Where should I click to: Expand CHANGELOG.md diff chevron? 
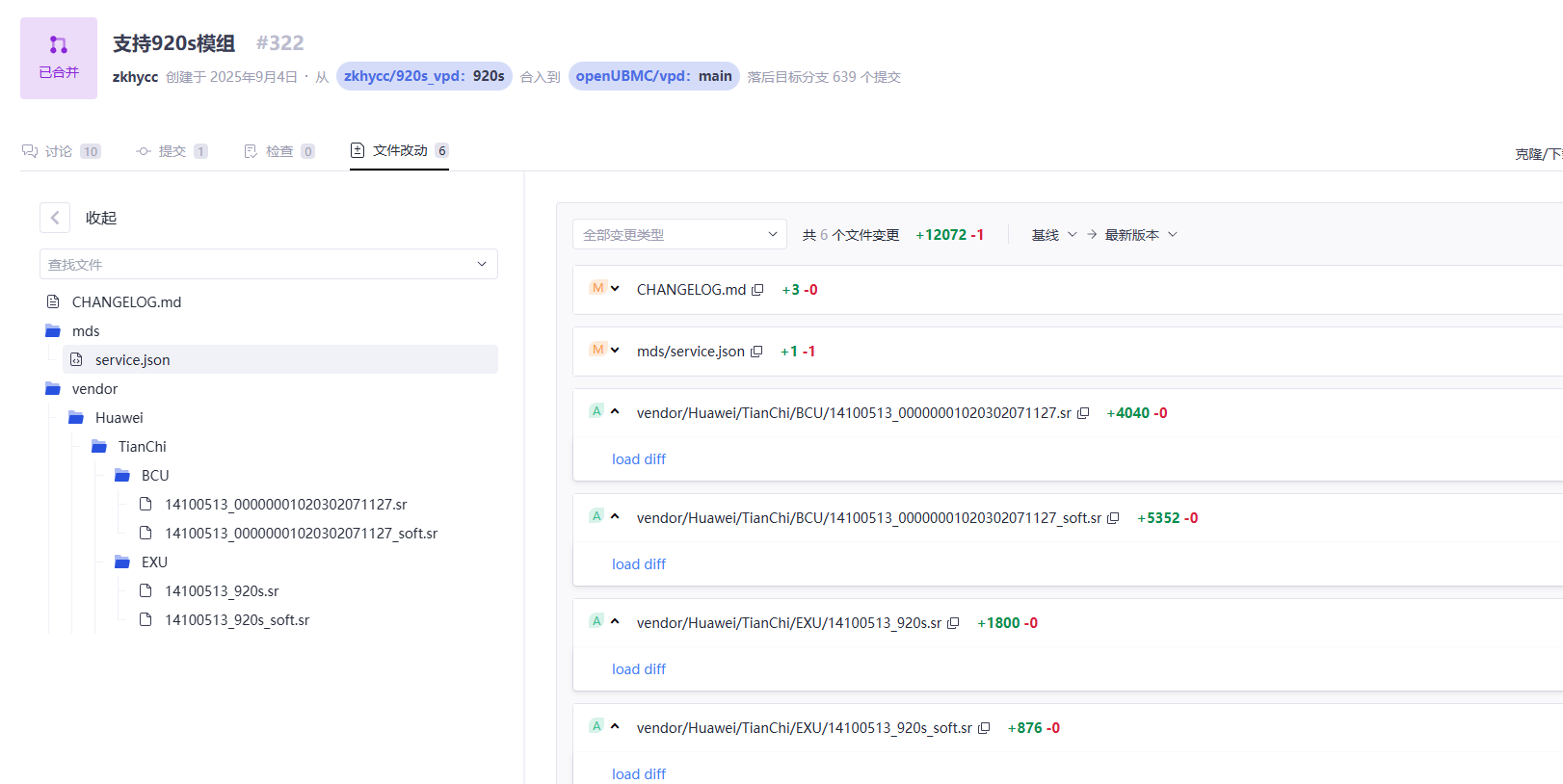(x=615, y=289)
